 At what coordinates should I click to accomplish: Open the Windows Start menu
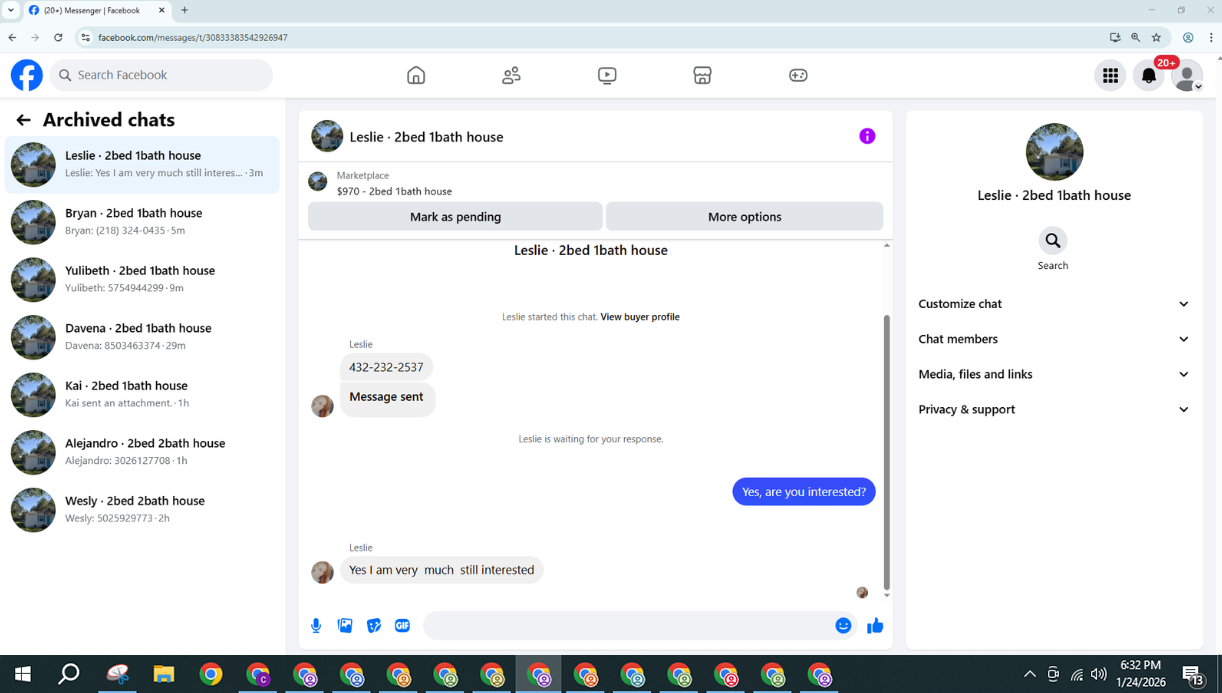(x=22, y=674)
